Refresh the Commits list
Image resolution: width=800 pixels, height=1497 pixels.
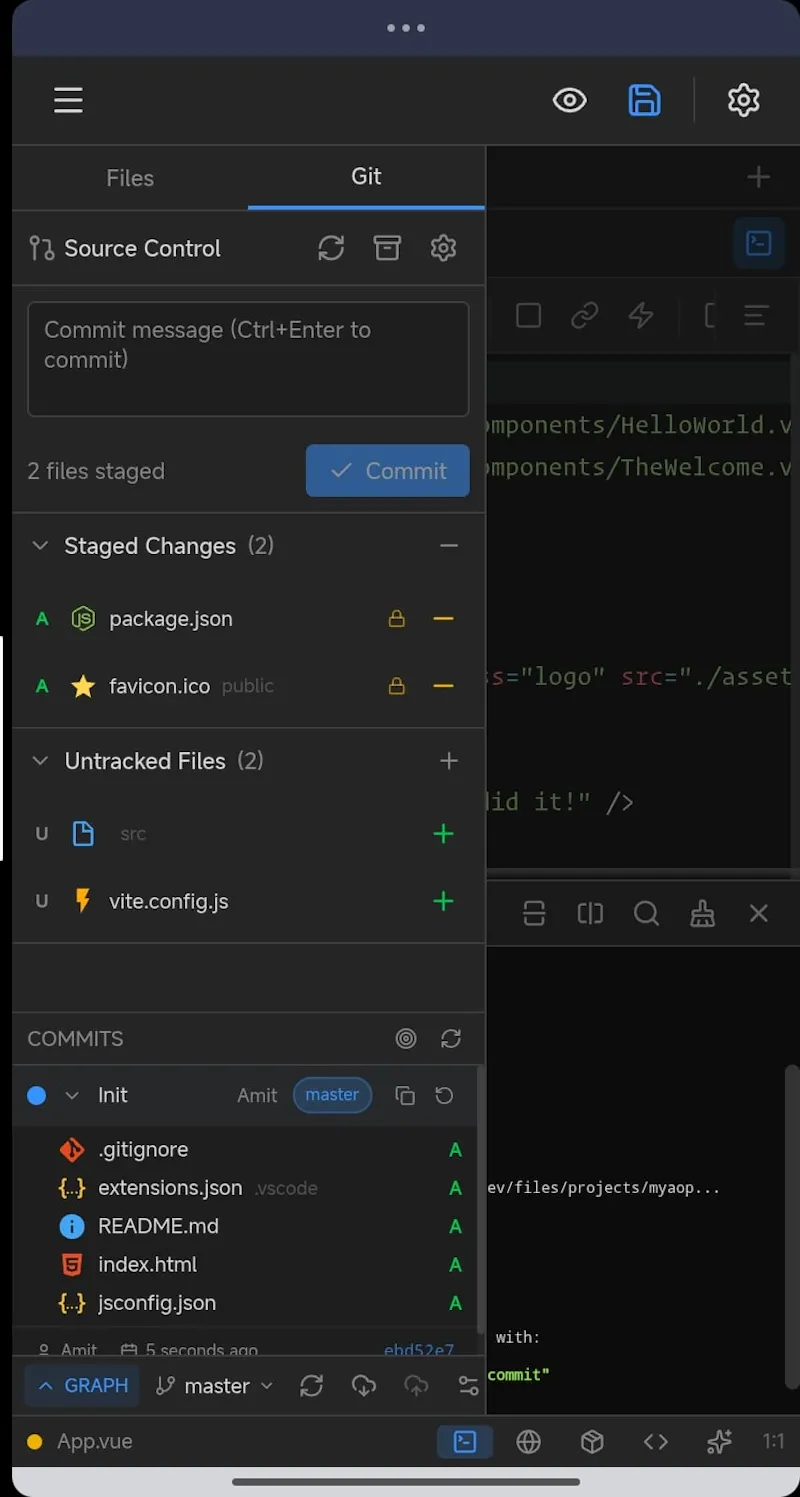click(451, 1039)
